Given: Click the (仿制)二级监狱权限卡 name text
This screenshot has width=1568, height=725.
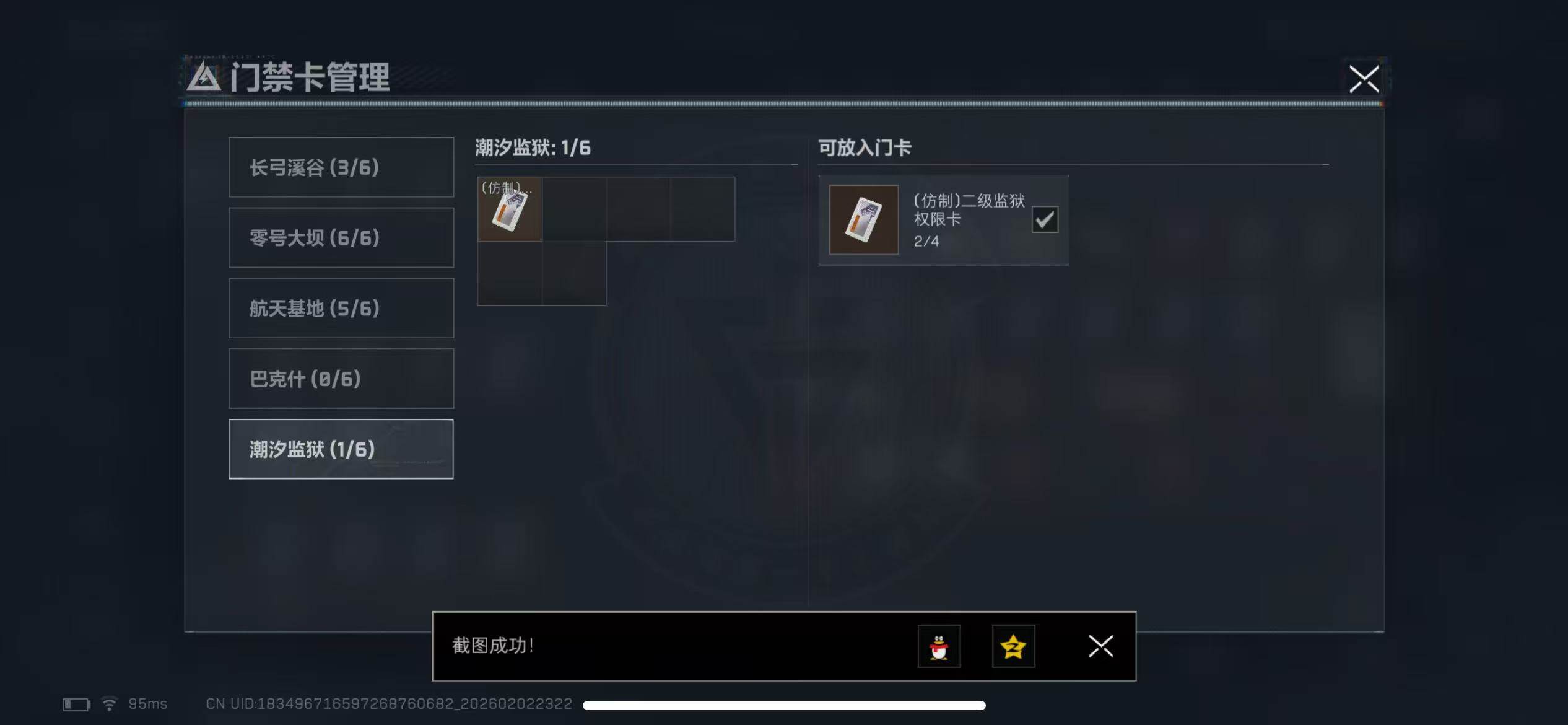Looking at the screenshot, I should pyautogui.click(x=969, y=210).
